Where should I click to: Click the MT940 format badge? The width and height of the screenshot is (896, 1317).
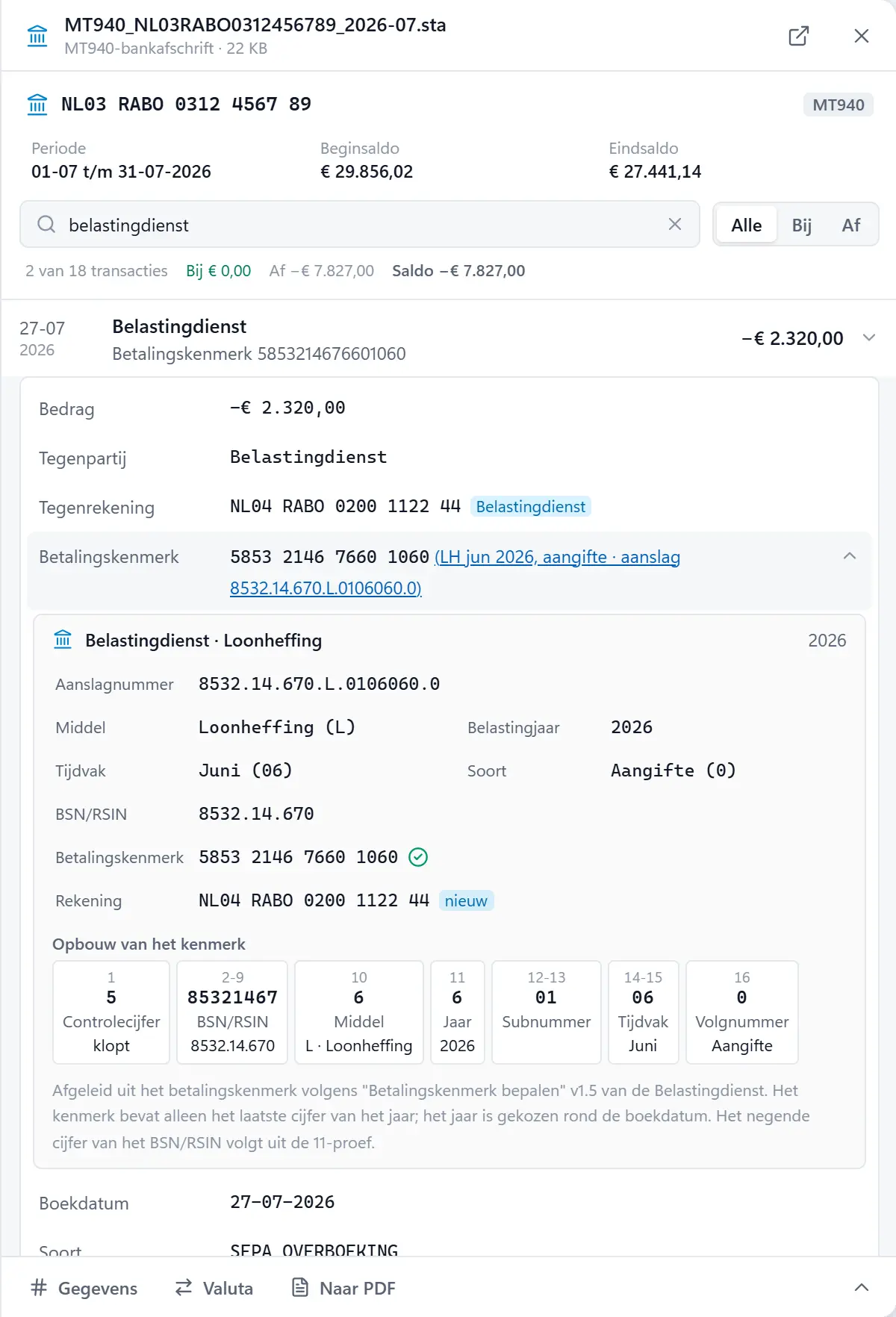pyautogui.click(x=838, y=105)
